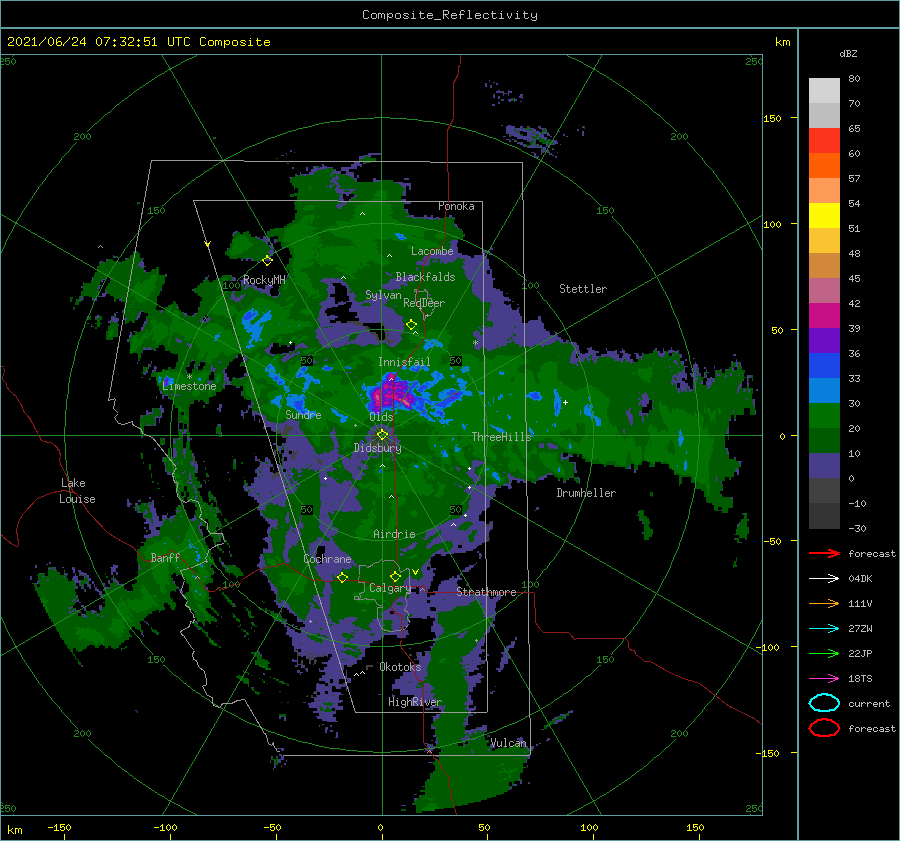This screenshot has height=841, width=900.
Task: Click the Sylvan label on map
Action: 383,295
